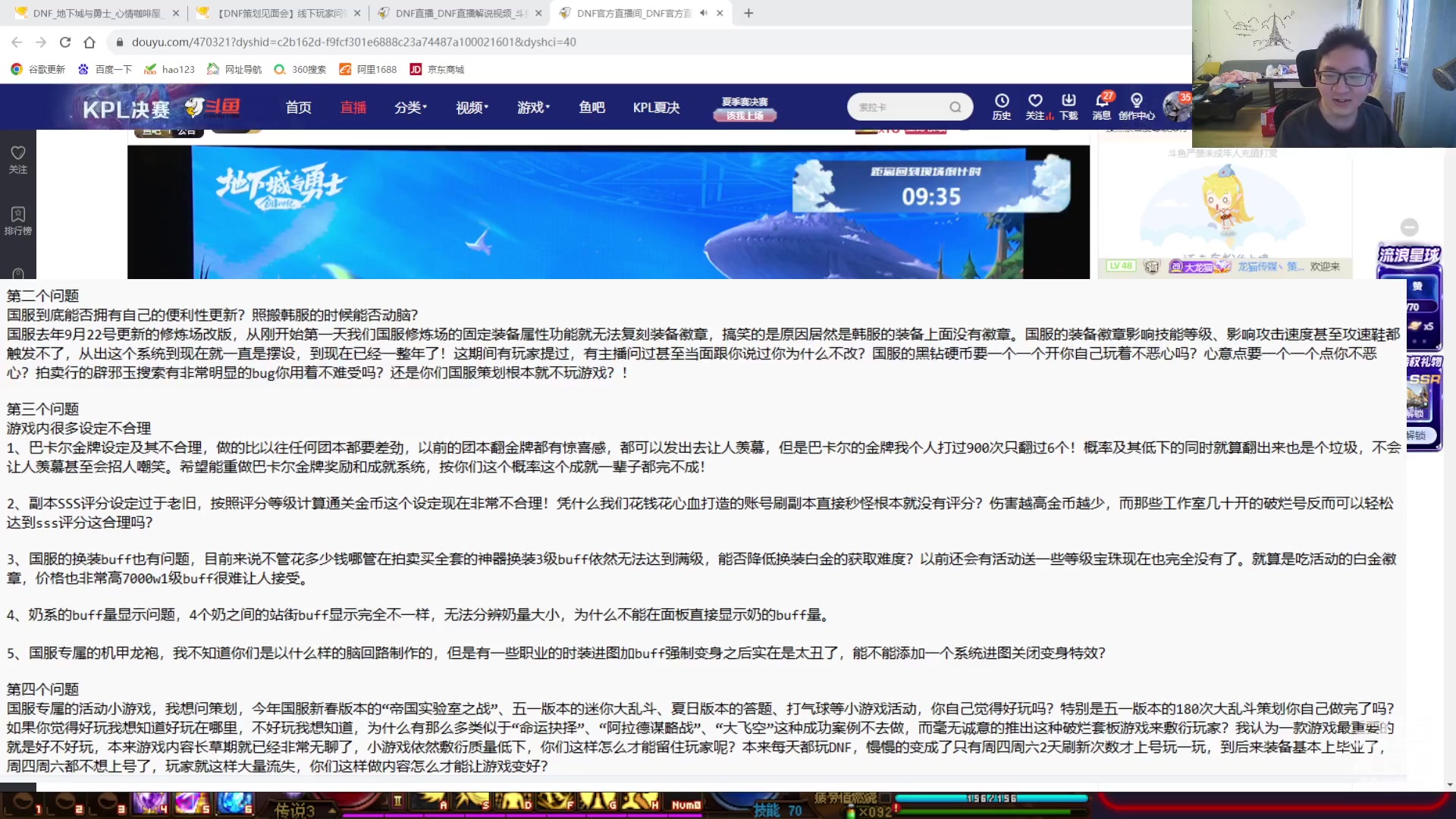Click the 游戏内很多设定不合理 line
This screenshot has width=1456, height=819.
click(x=79, y=428)
